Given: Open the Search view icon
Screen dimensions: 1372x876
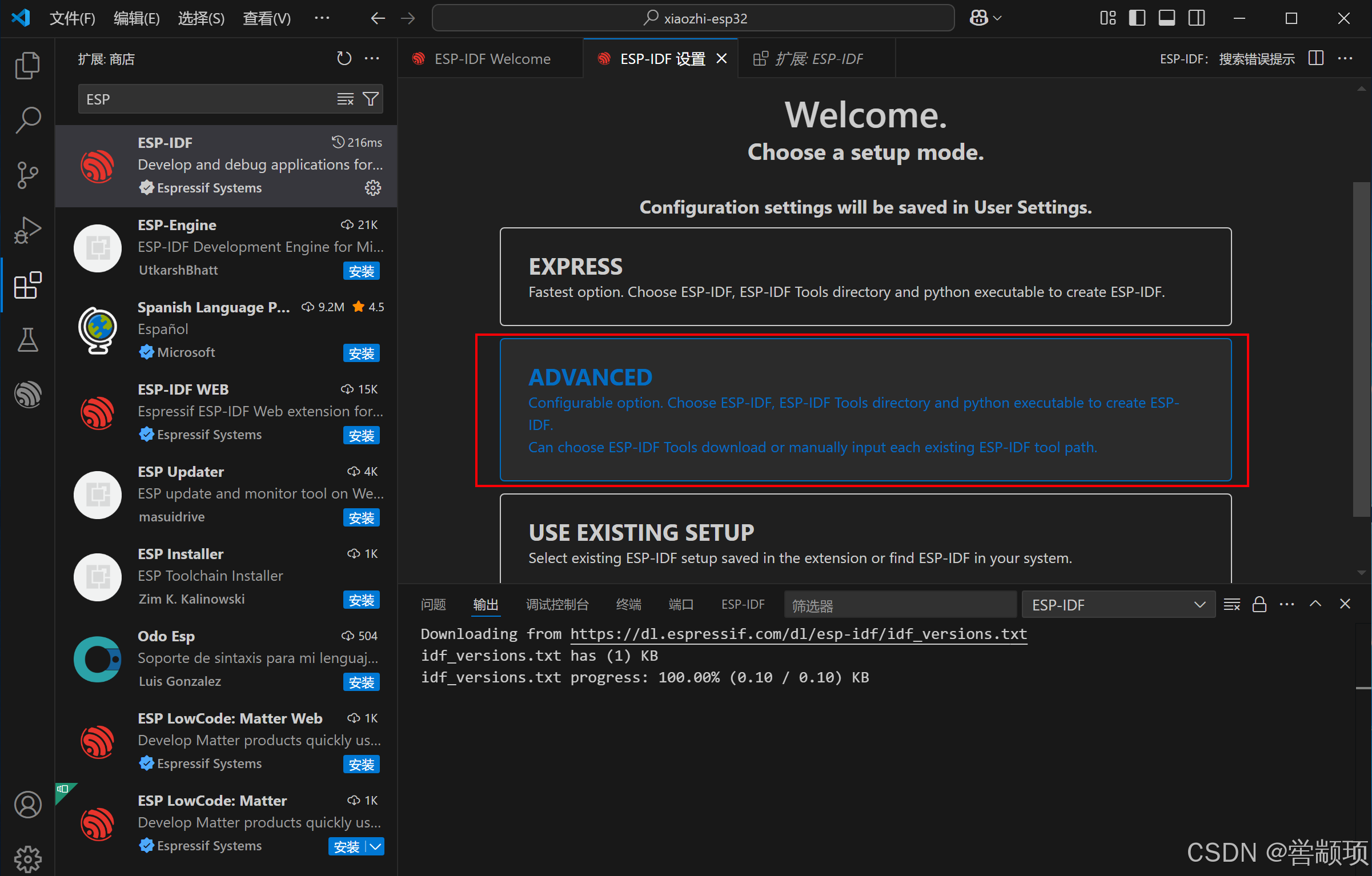Looking at the screenshot, I should point(27,120).
